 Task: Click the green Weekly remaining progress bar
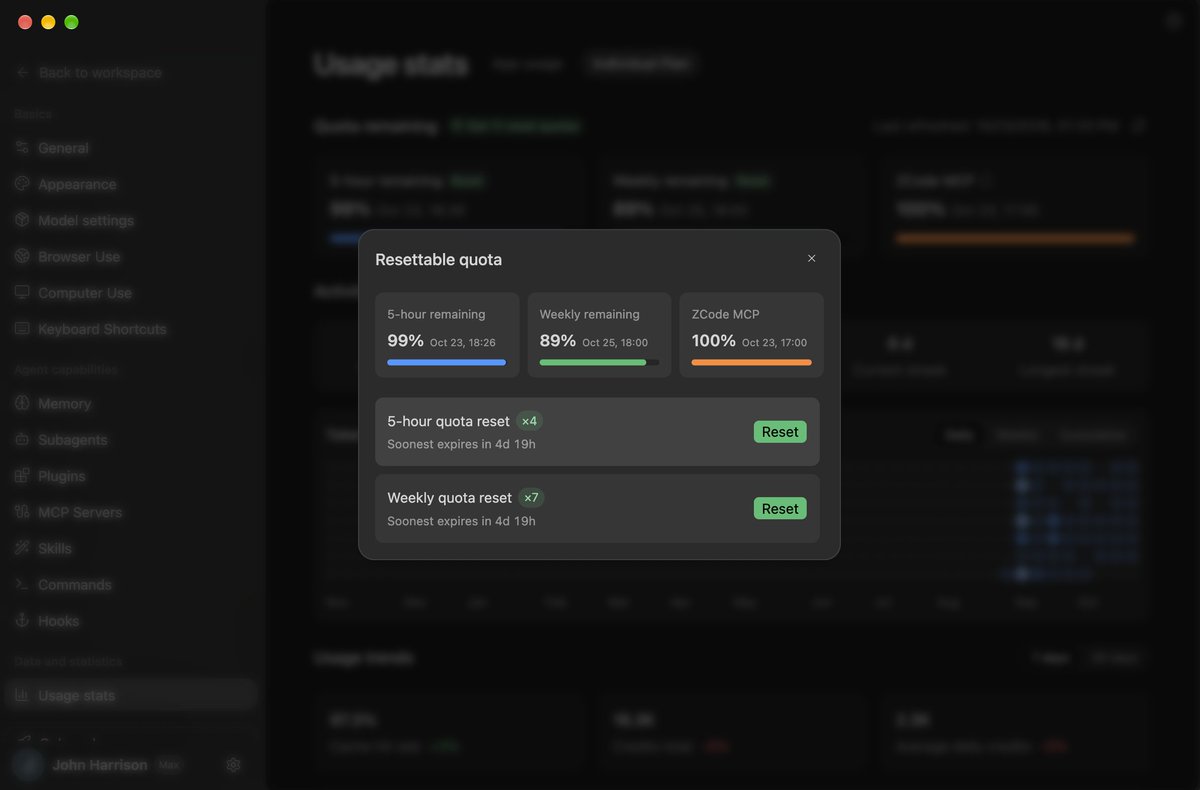pyautogui.click(x=599, y=362)
